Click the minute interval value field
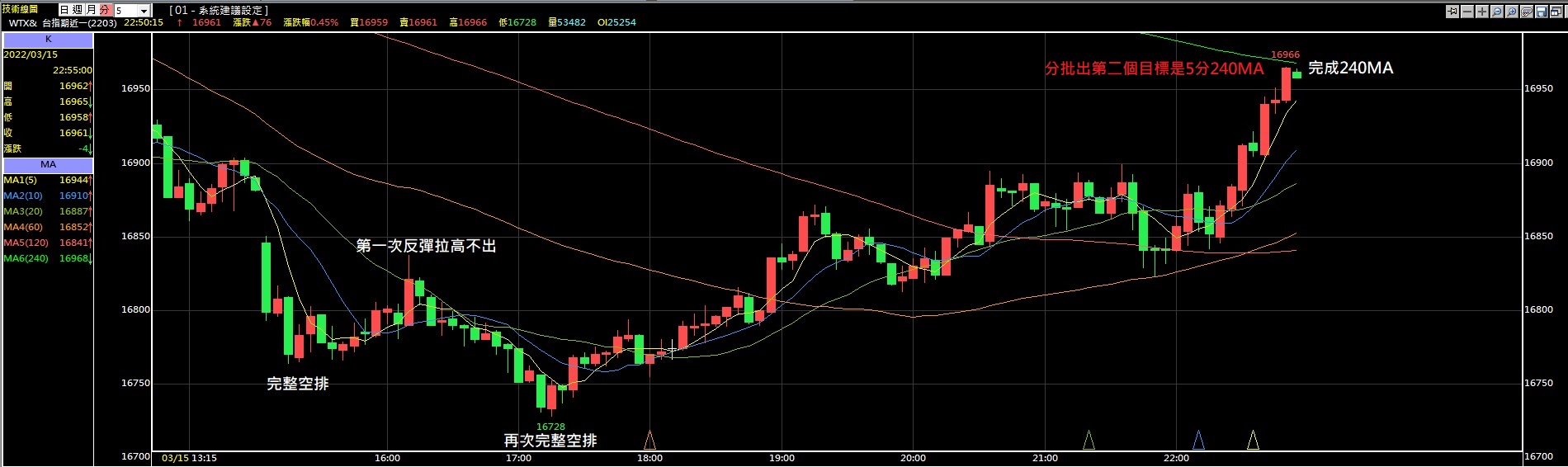This screenshot has width=1568, height=467. tap(125, 11)
